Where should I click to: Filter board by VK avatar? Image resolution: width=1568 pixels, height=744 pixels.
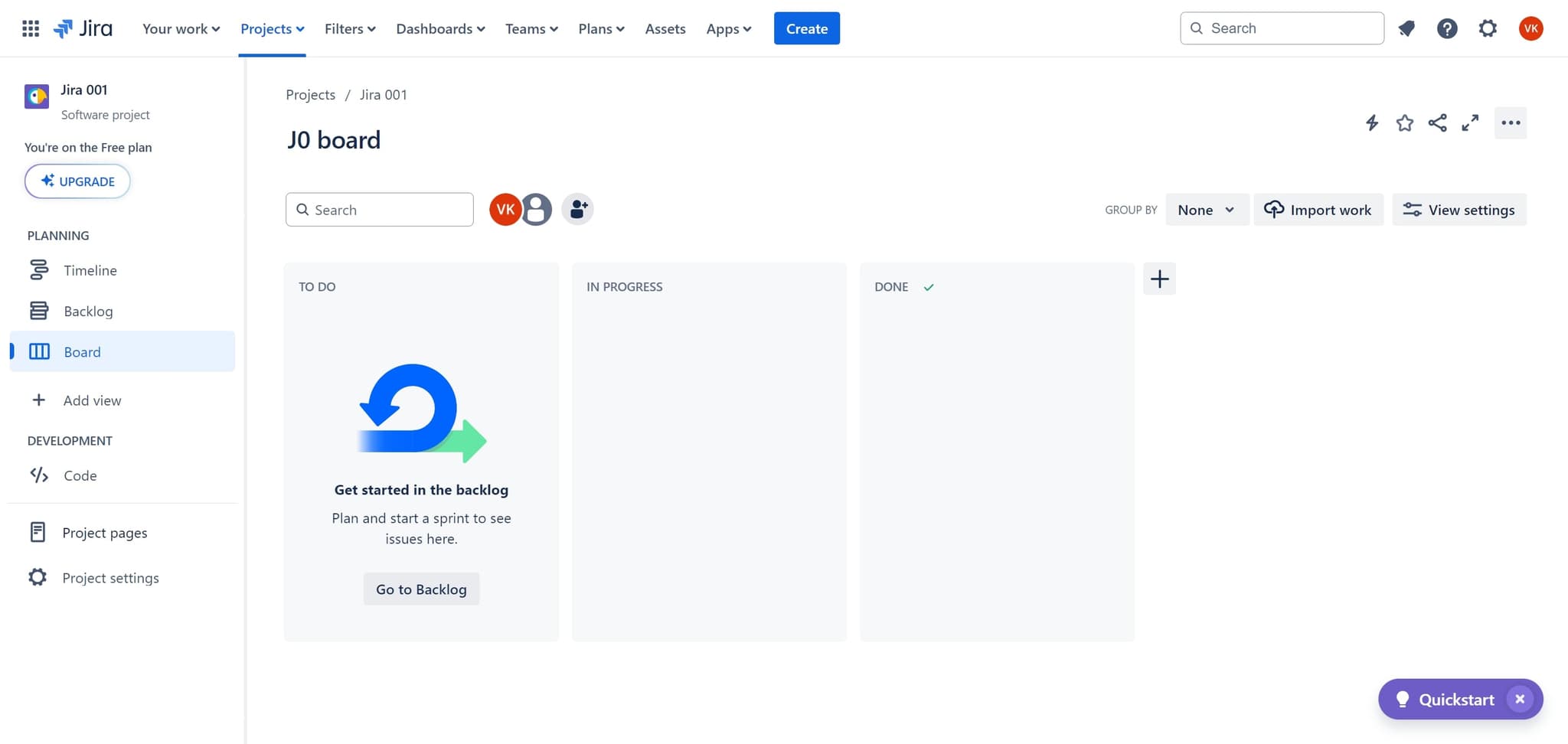(505, 208)
